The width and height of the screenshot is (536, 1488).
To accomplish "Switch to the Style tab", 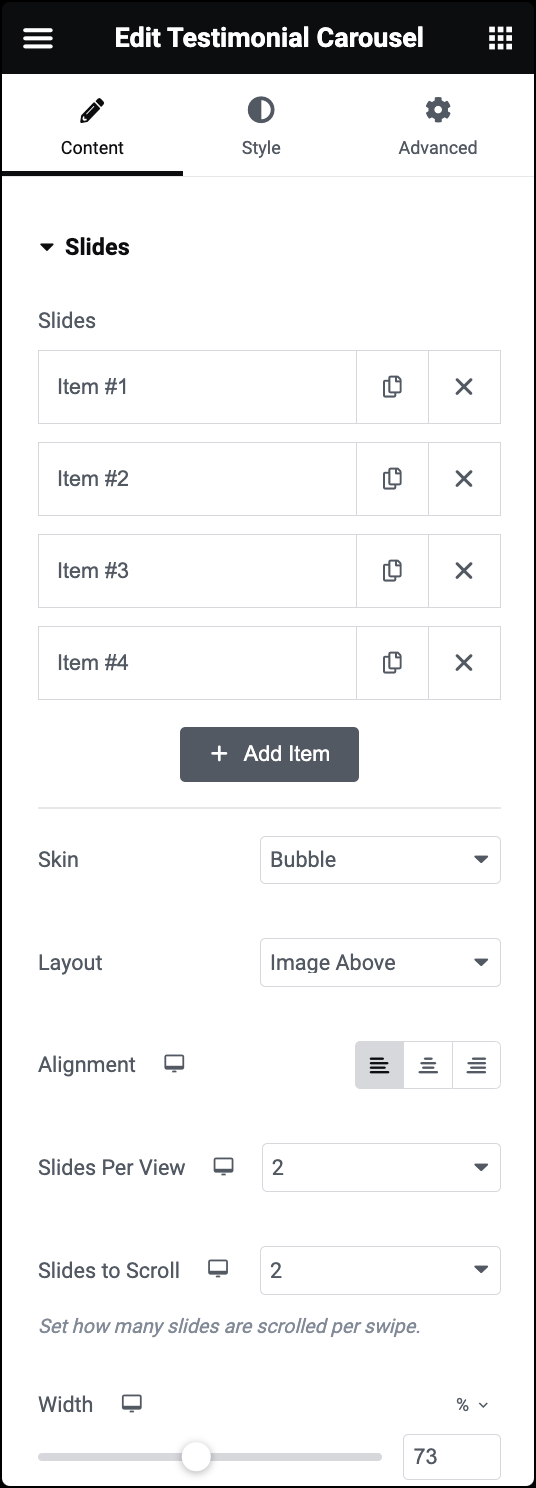I will pyautogui.click(x=261, y=127).
